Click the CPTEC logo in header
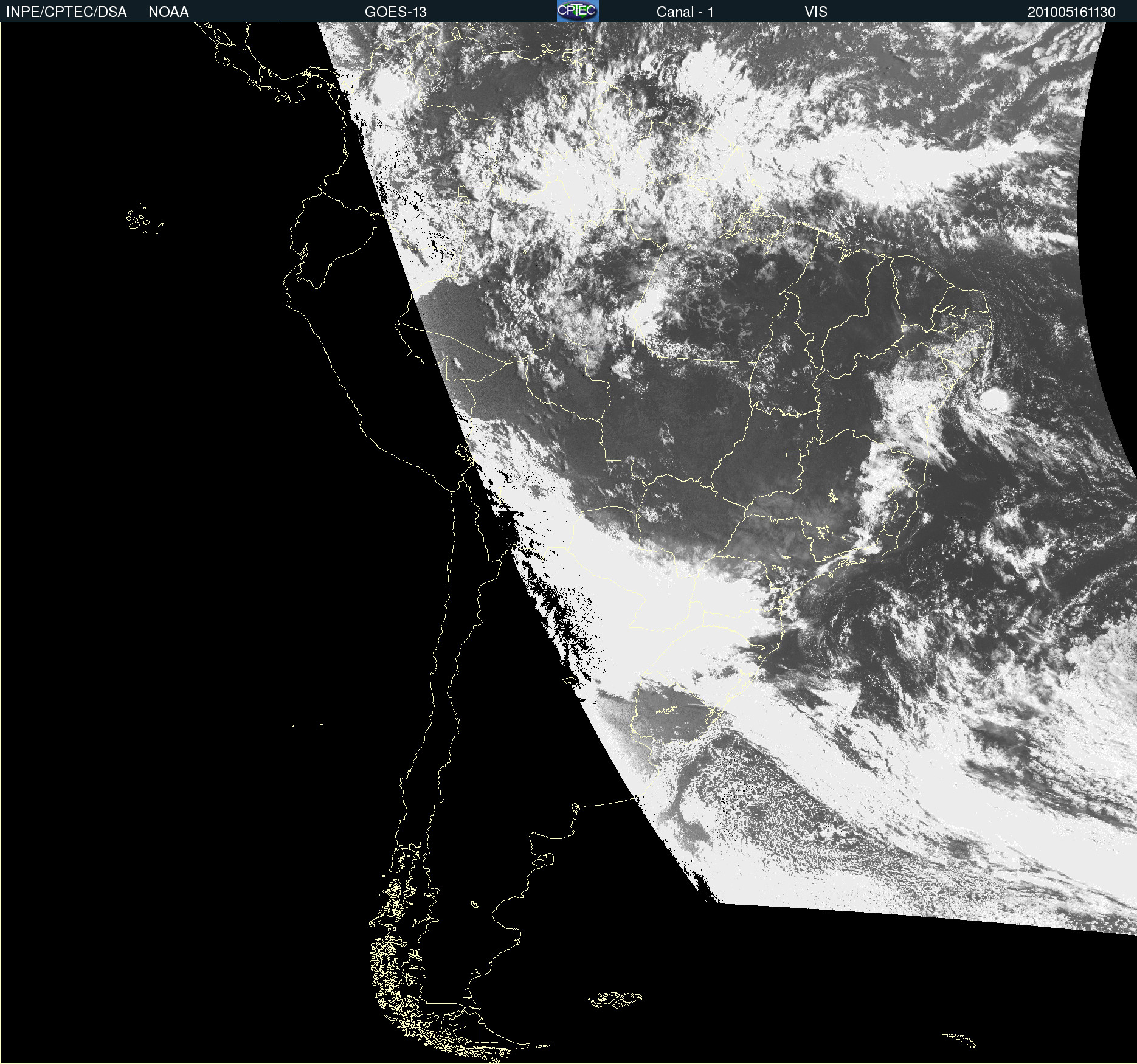This screenshot has height=1064, width=1137. coord(578,11)
